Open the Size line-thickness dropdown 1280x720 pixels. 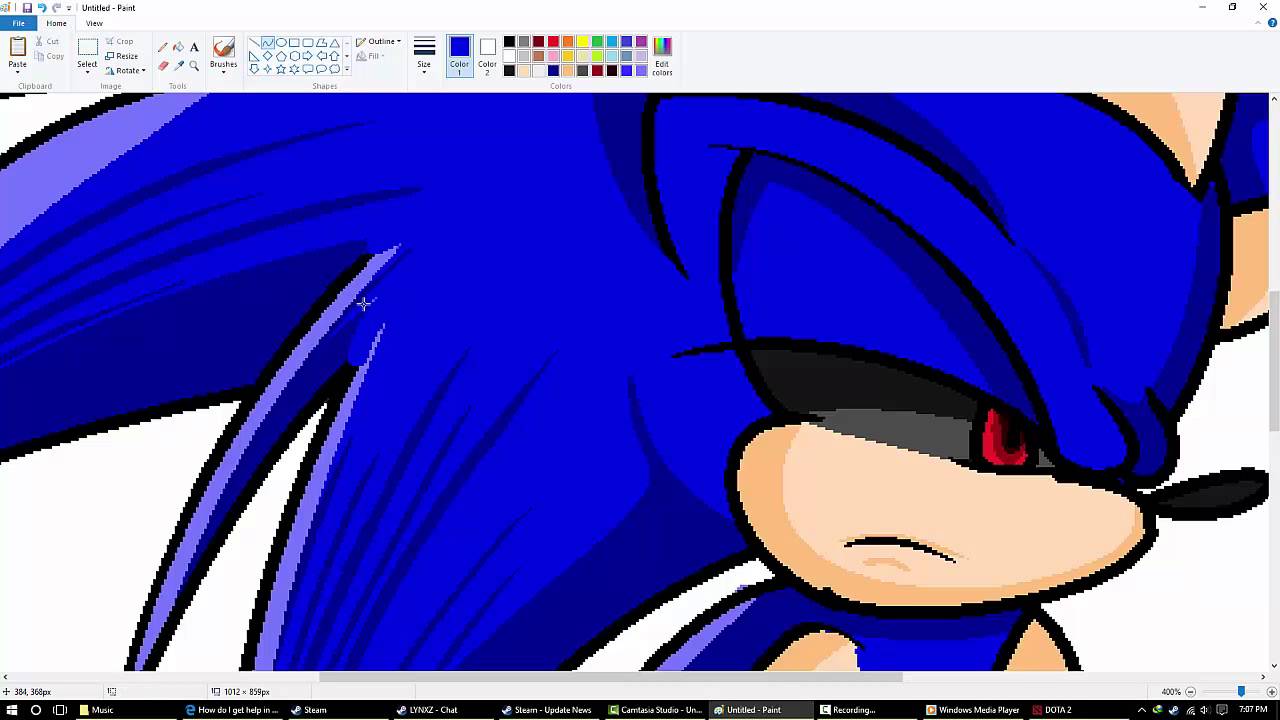pos(424,56)
